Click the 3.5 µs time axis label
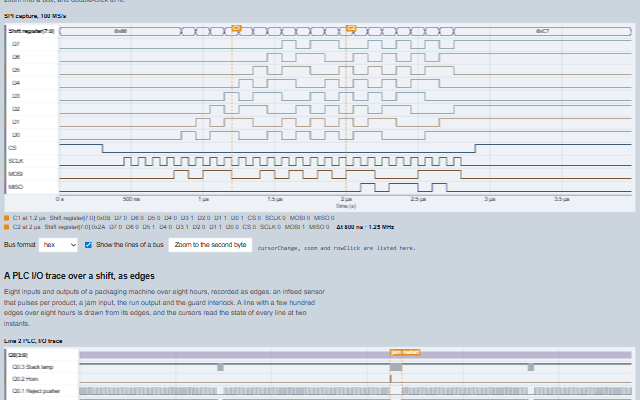 [x=562, y=199]
